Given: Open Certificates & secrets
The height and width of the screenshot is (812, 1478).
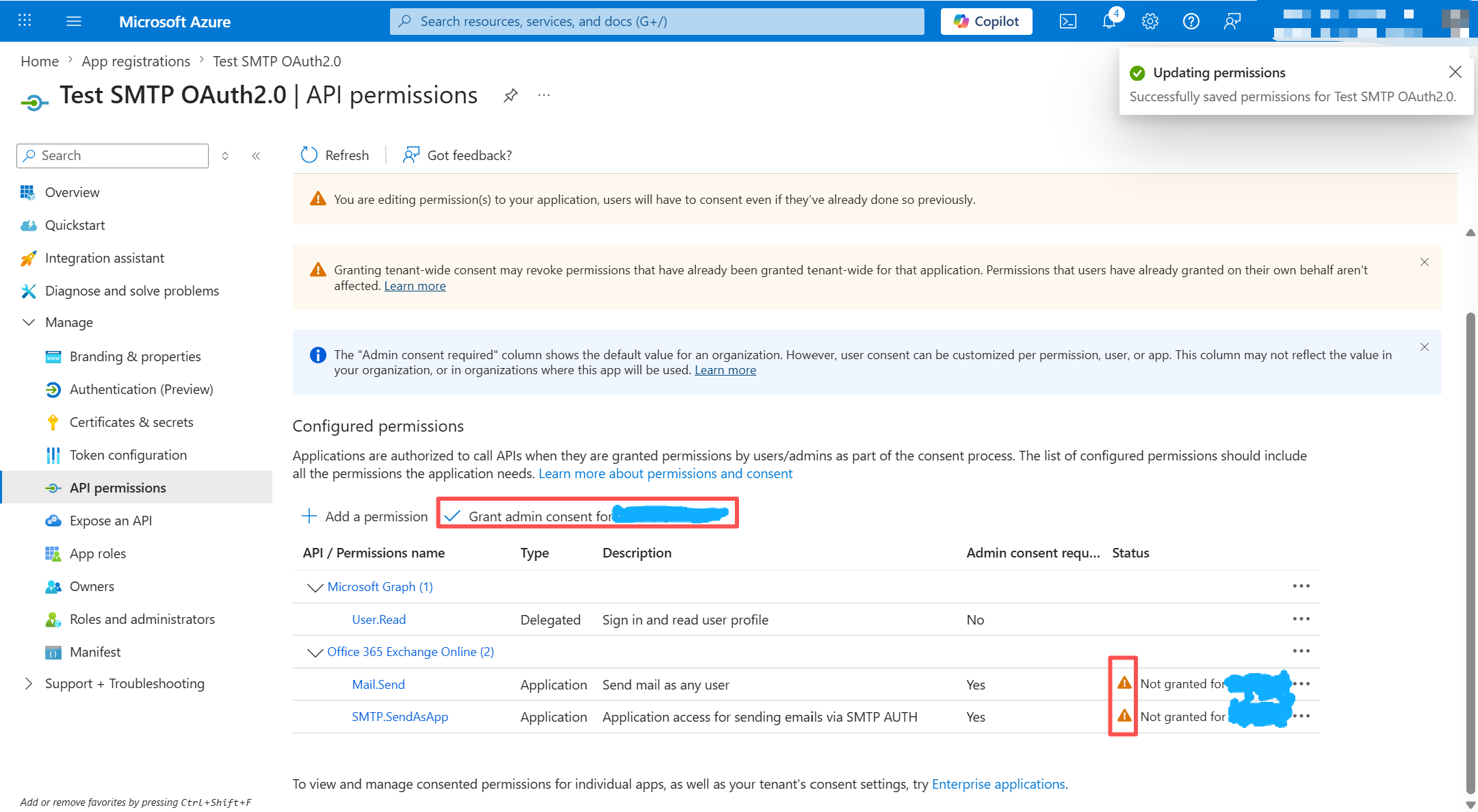Looking at the screenshot, I should (x=131, y=422).
